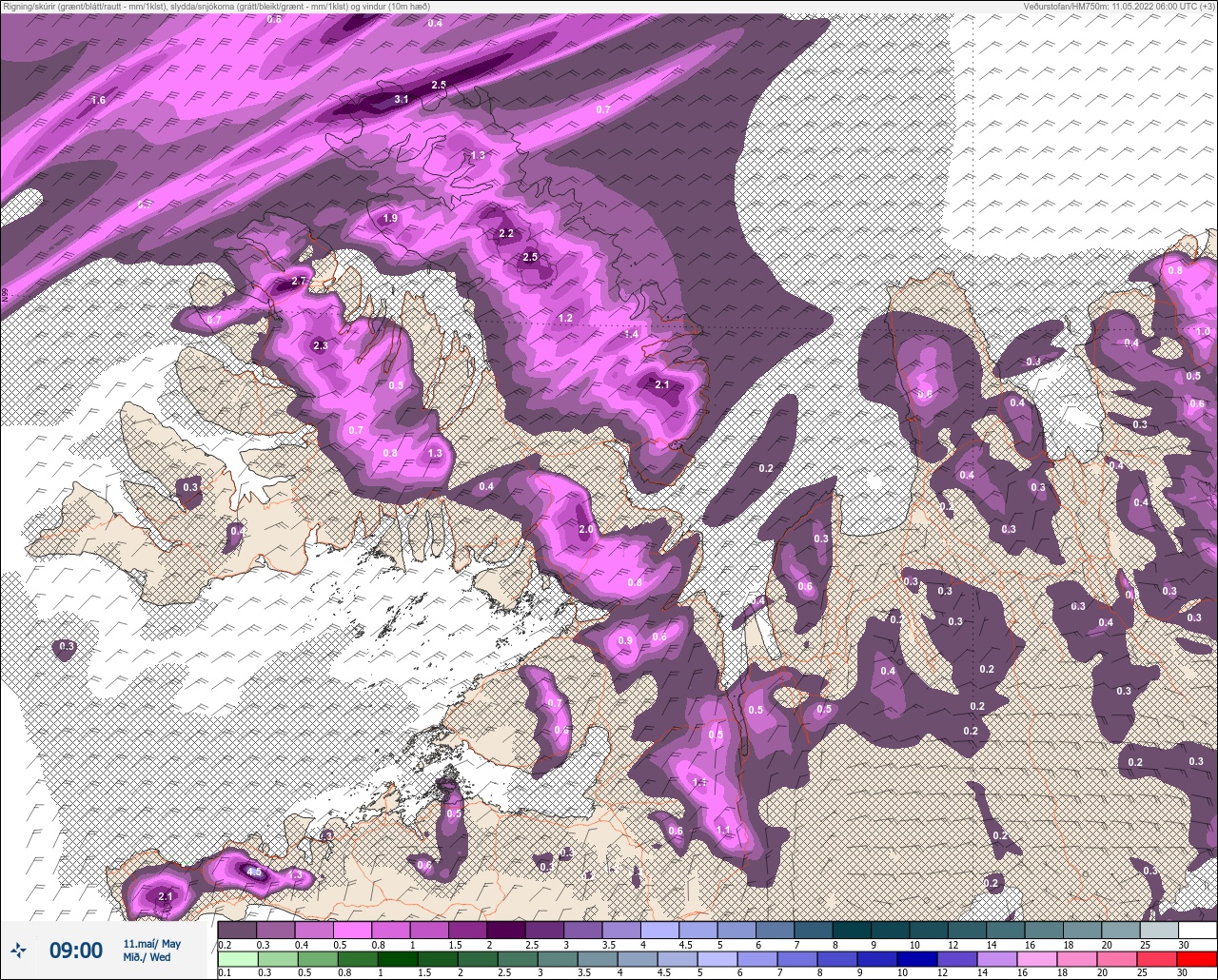The width and height of the screenshot is (1218, 980).
Task: Click the date text '11.maí/ May'
Action: click(151, 943)
